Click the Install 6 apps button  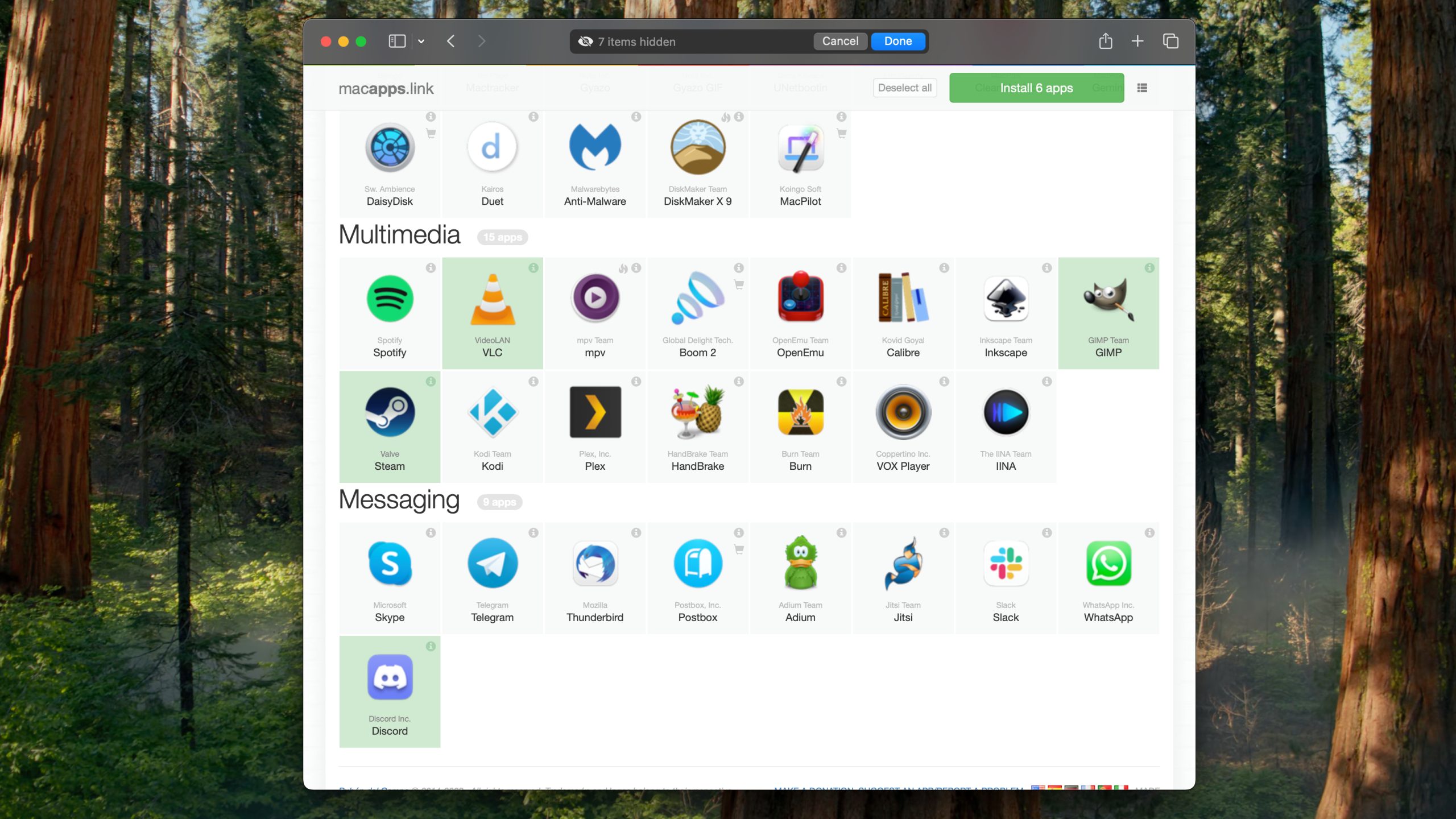1036,88
